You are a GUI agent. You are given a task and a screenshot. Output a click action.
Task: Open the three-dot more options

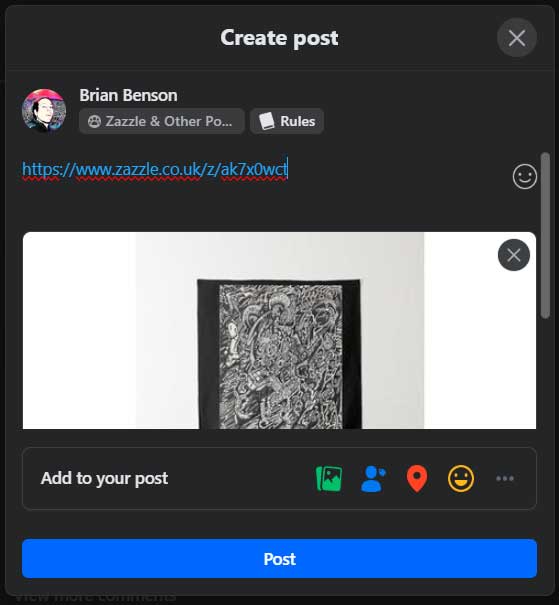click(505, 478)
